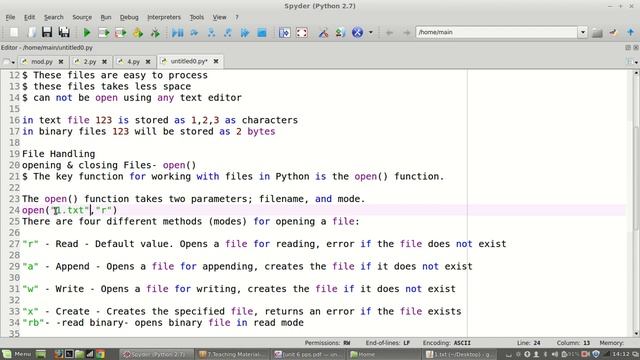
Task: Click the /home/main working directory field
Action: point(496,32)
